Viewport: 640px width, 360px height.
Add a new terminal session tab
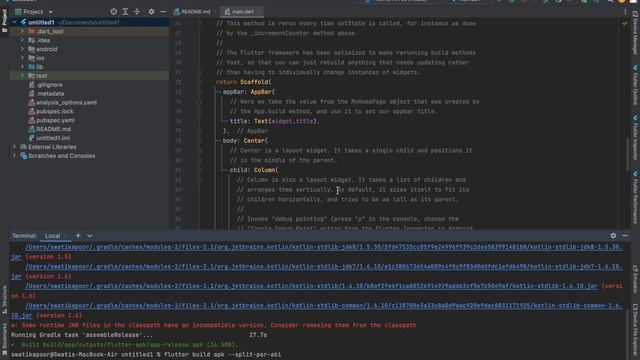pyautogui.click(x=78, y=236)
